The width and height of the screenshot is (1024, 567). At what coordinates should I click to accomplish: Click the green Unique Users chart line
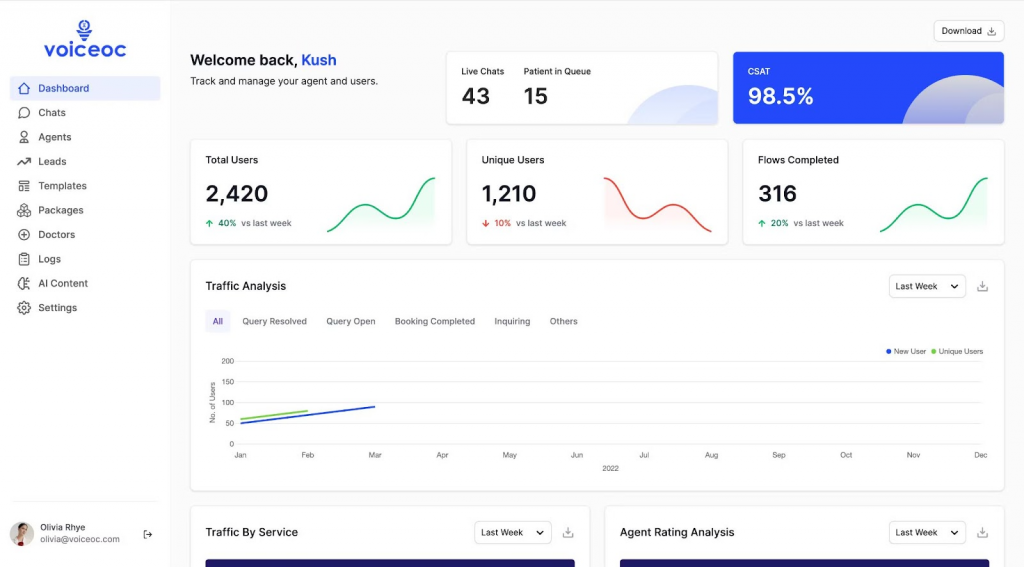tap(274, 415)
